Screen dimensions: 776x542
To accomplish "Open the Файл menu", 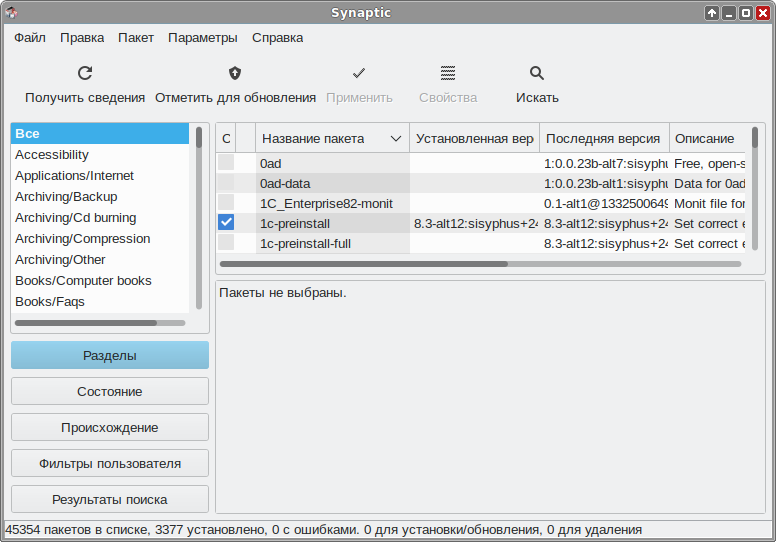I will point(30,38).
